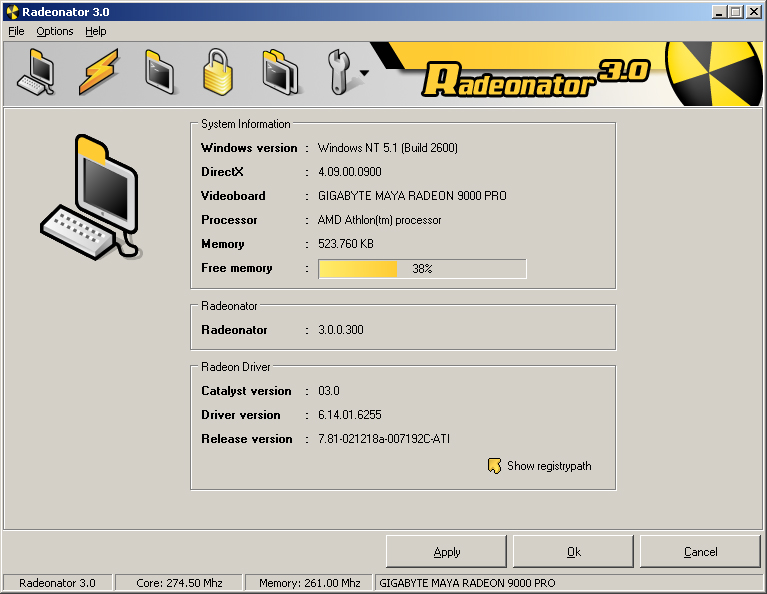This screenshot has height=594, width=767.
Task: Click the Driver version 6.14.01.6255
Action: pyautogui.click(x=350, y=415)
